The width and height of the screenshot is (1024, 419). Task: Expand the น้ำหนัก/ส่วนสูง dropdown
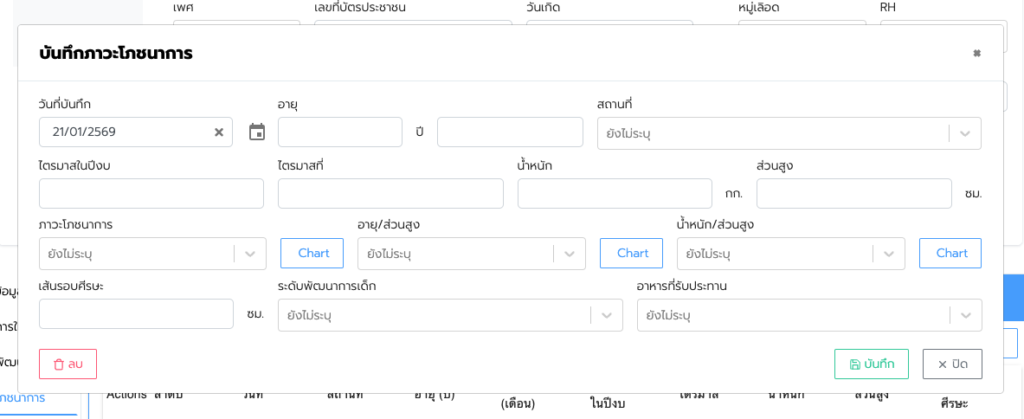(790, 254)
